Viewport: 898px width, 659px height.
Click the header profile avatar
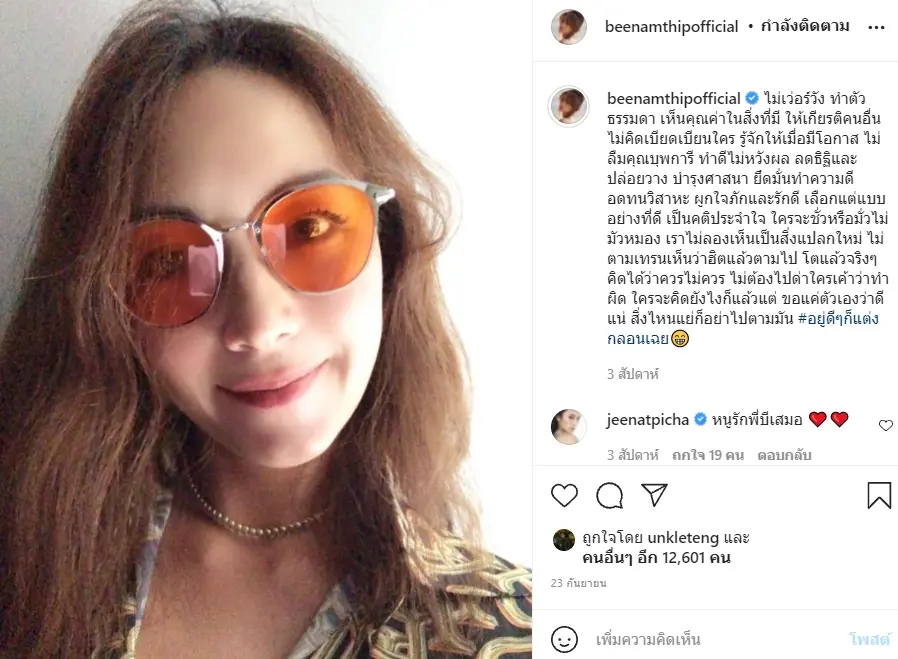[569, 27]
